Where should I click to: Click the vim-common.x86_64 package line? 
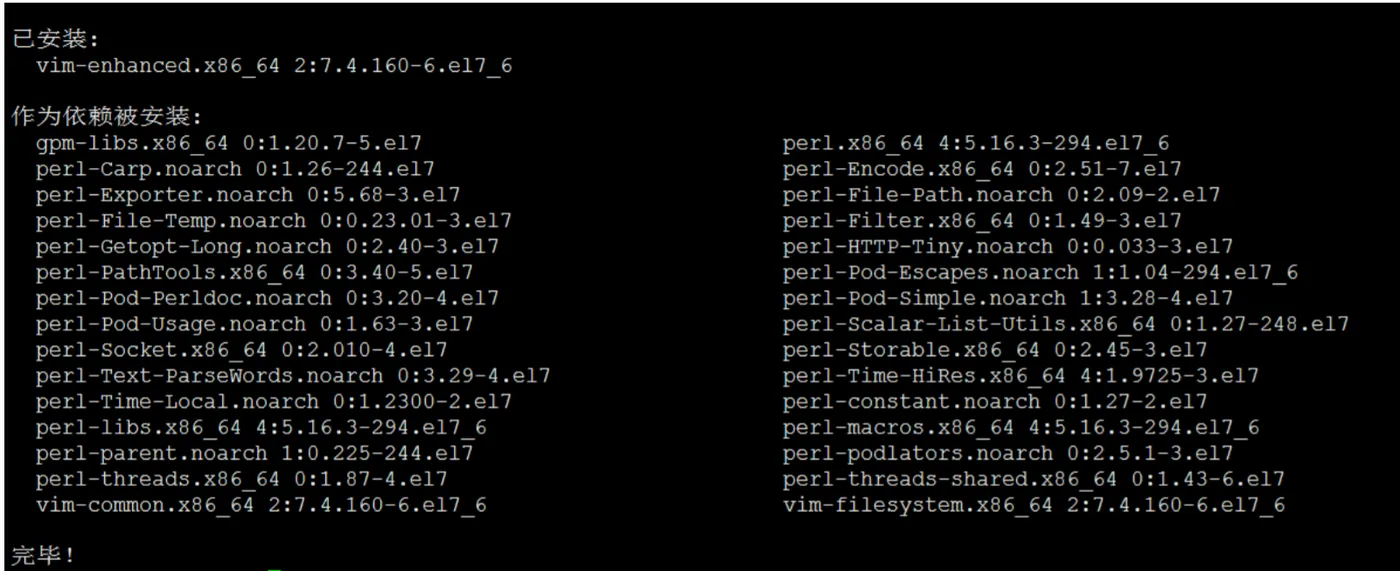[260, 505]
